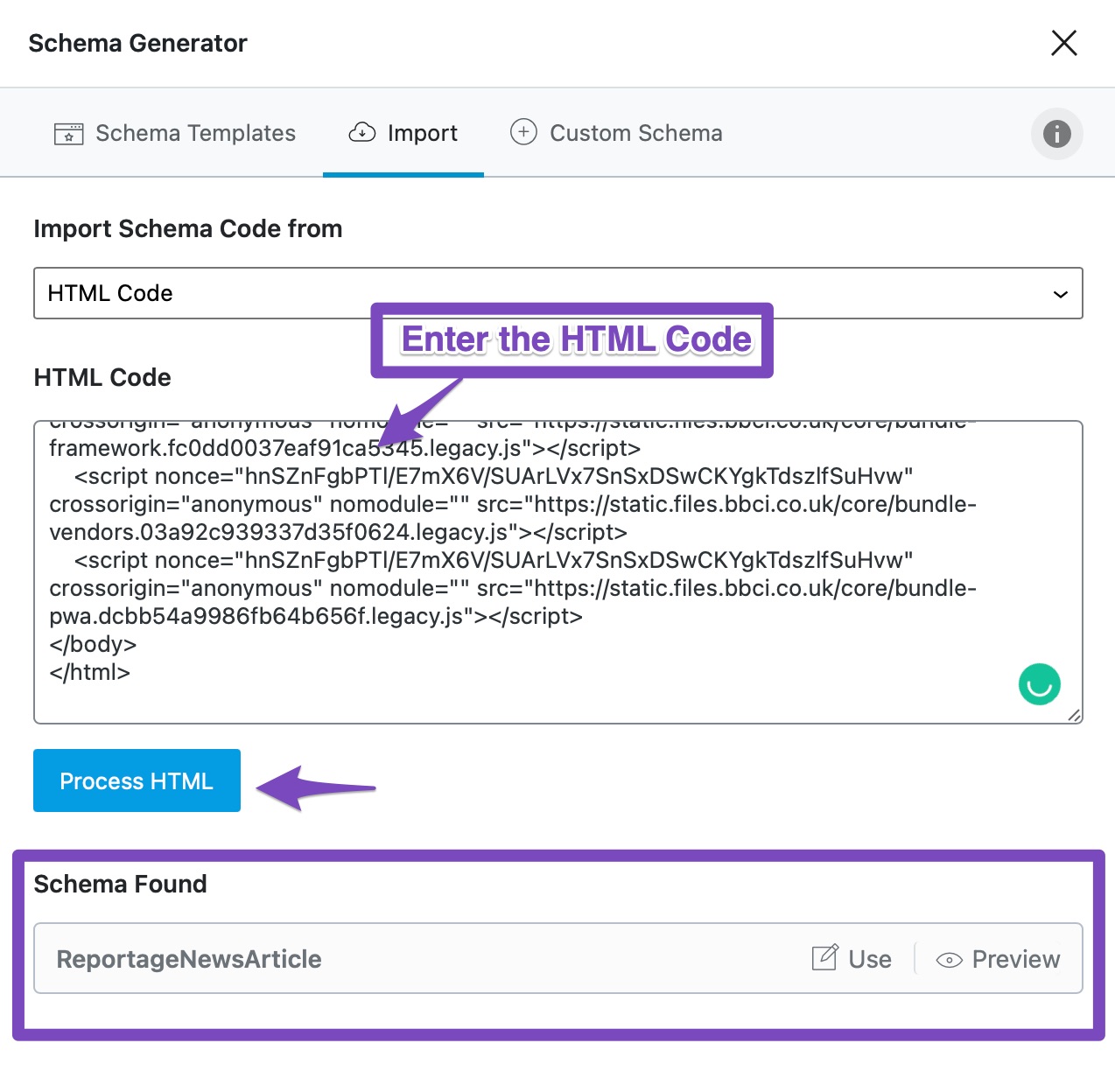Click the </html> line in the code
Image resolution: width=1115 pixels, height=1092 pixels.
coord(89,672)
